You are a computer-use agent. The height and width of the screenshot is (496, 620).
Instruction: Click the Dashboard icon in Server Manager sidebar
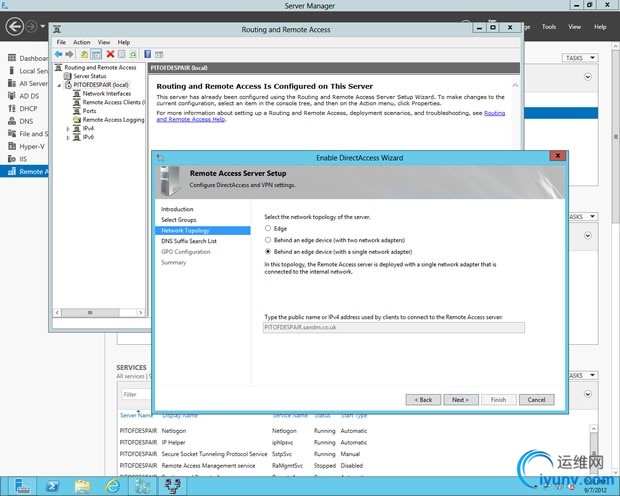(x=12, y=58)
